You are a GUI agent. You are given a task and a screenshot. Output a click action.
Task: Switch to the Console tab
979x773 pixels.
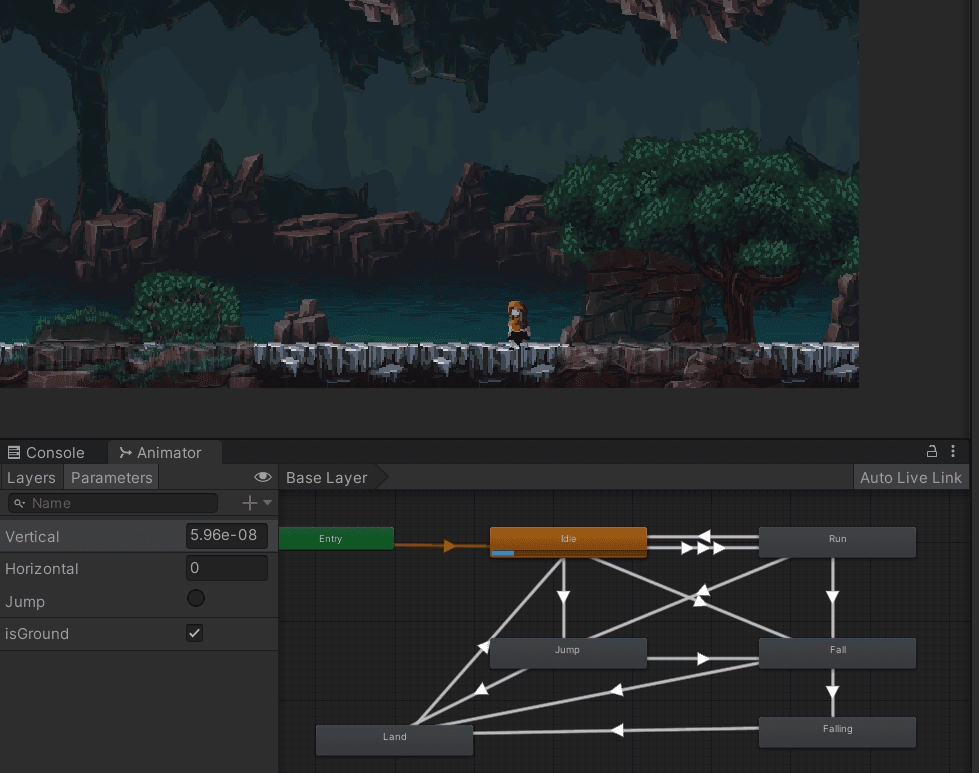(46, 452)
